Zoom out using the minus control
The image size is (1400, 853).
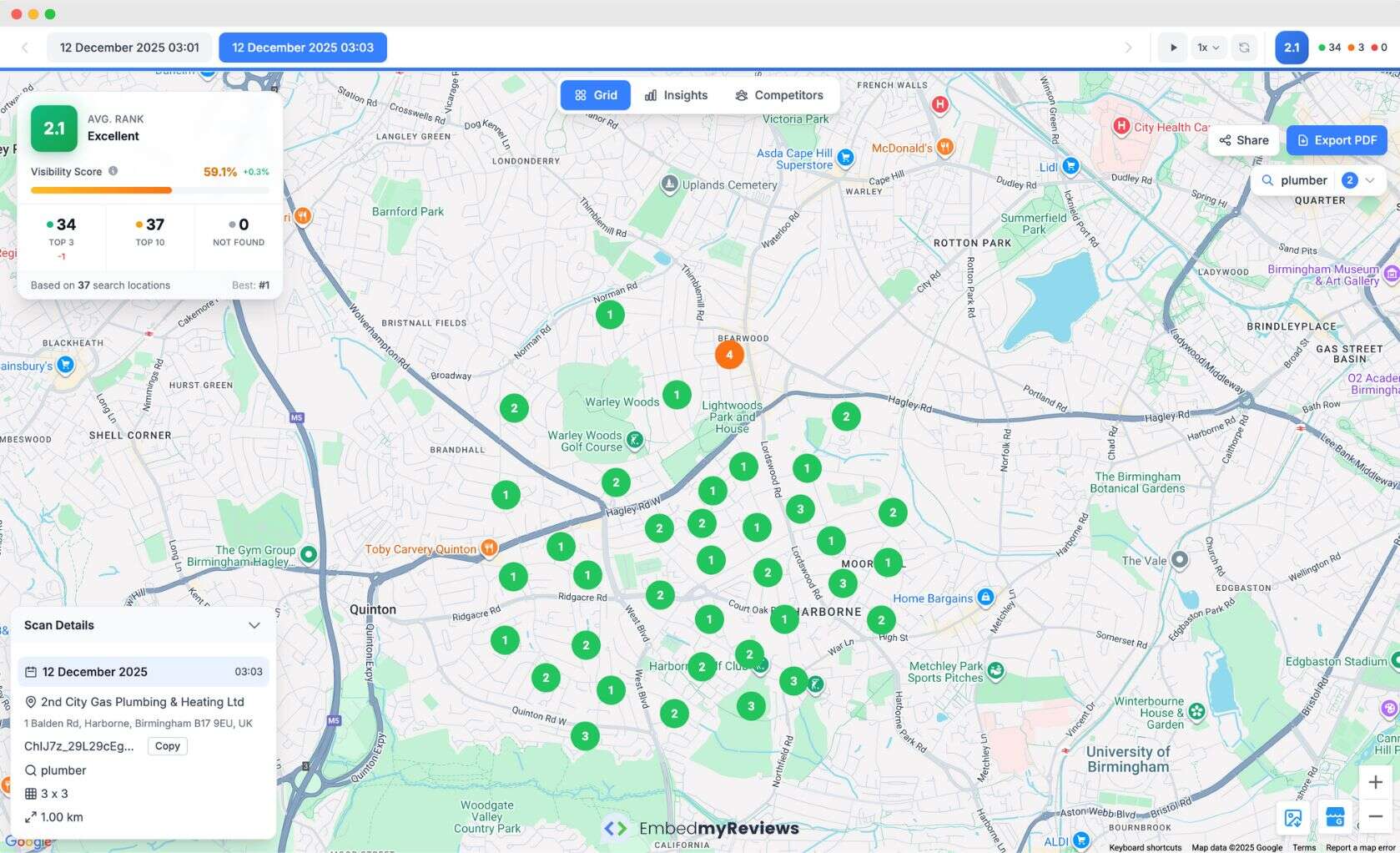tap(1375, 816)
